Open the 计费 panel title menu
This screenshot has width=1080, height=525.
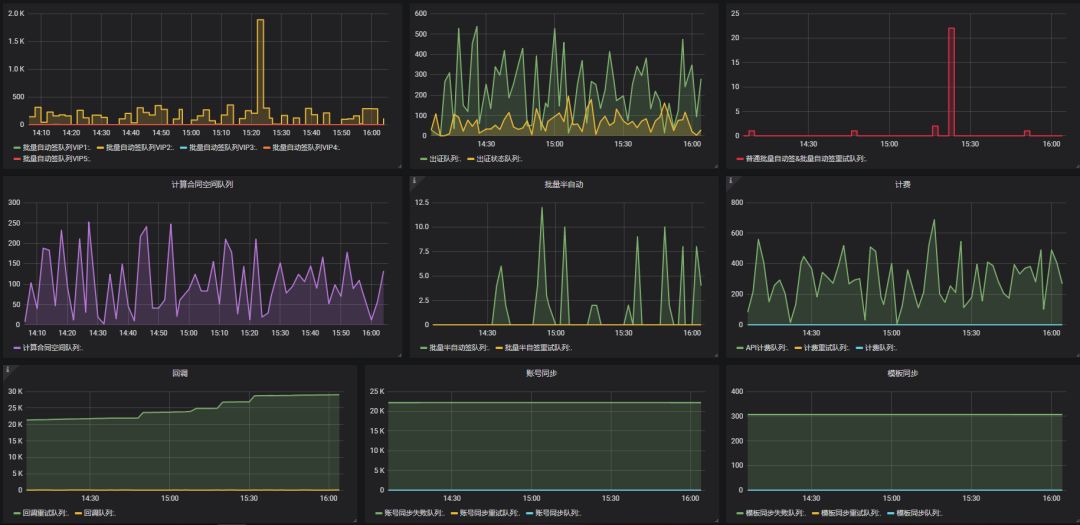tap(902, 184)
